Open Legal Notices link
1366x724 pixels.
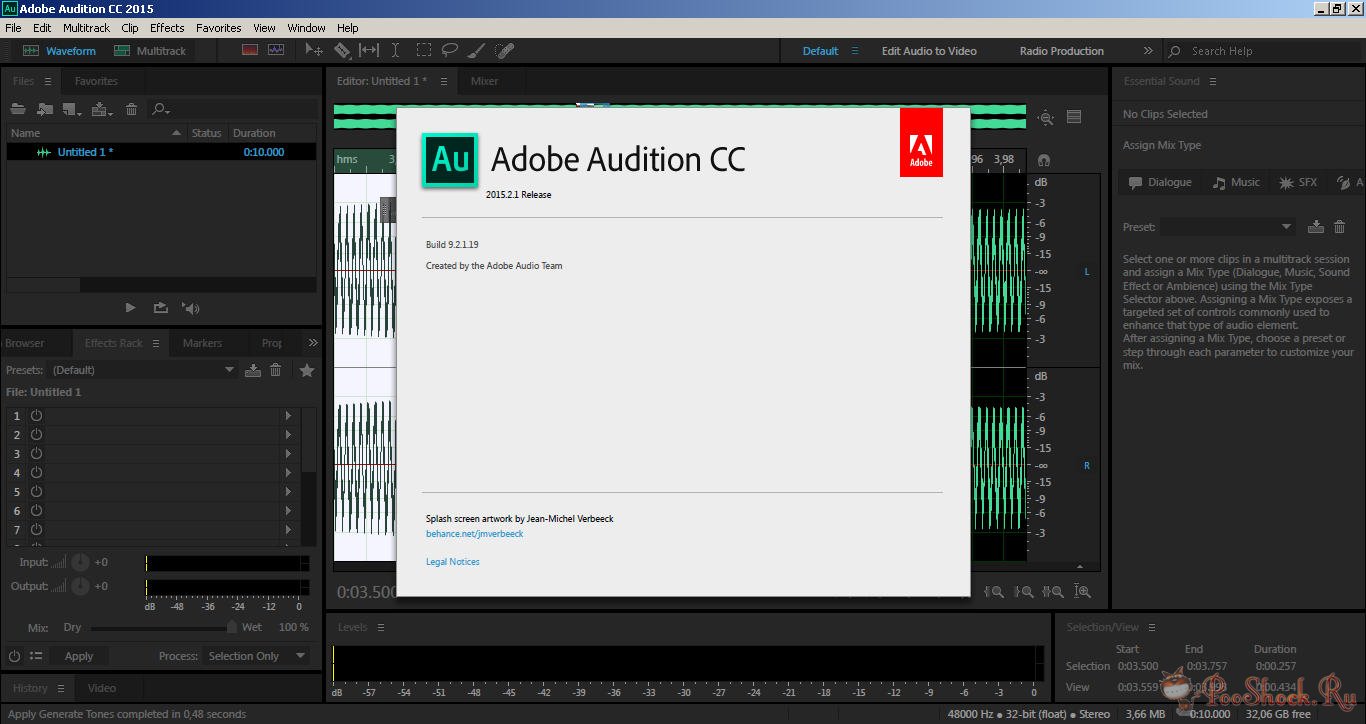tap(452, 562)
